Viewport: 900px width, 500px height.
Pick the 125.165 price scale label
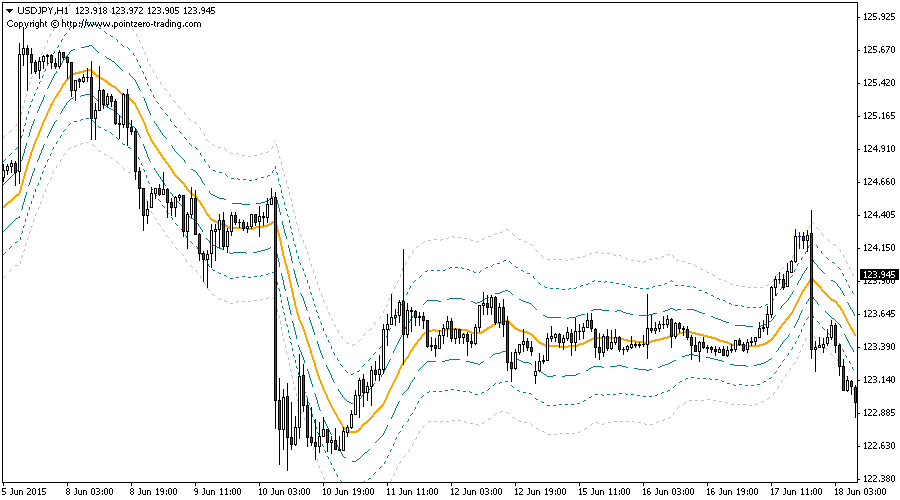pos(879,115)
